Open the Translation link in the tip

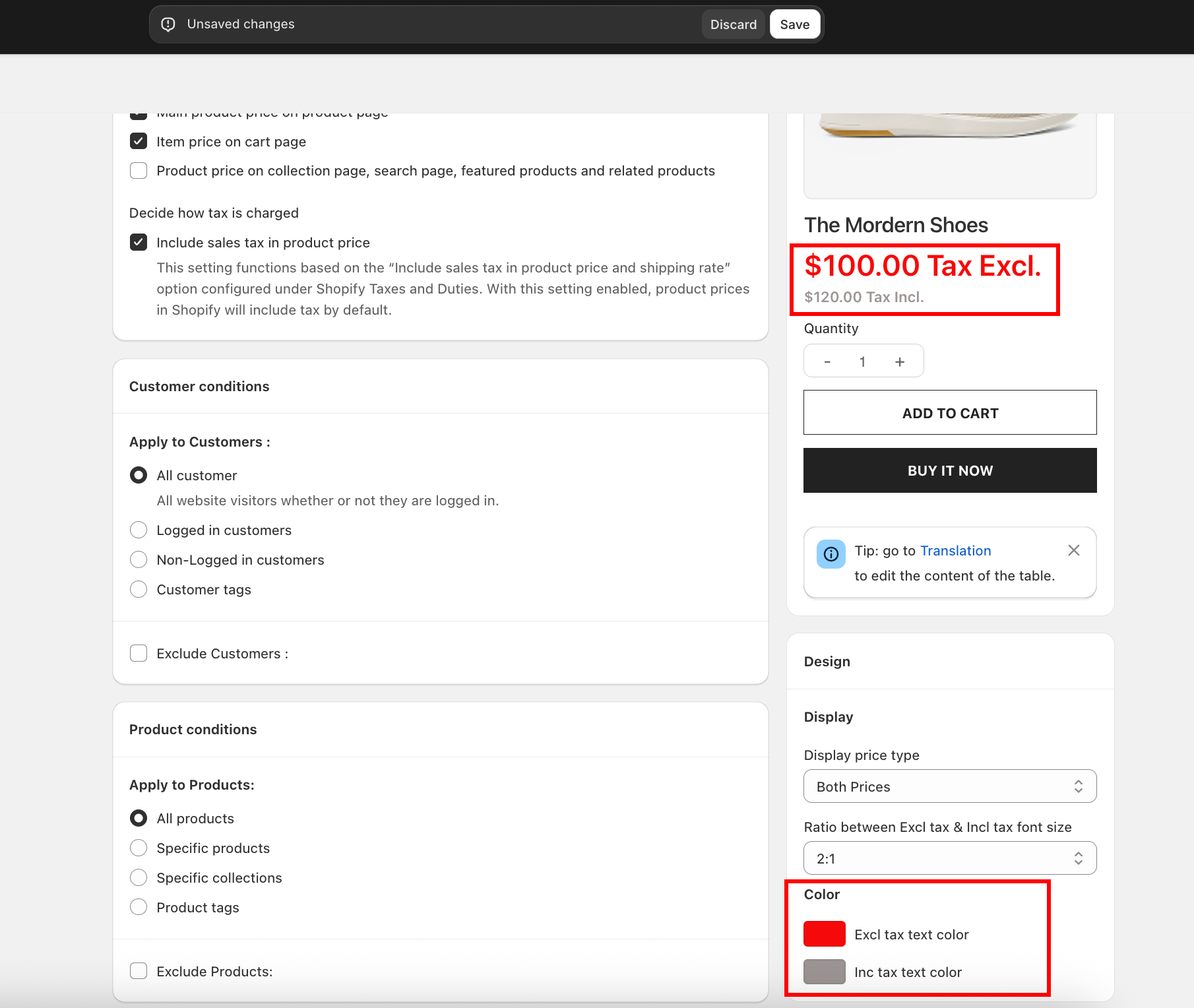[955, 551]
